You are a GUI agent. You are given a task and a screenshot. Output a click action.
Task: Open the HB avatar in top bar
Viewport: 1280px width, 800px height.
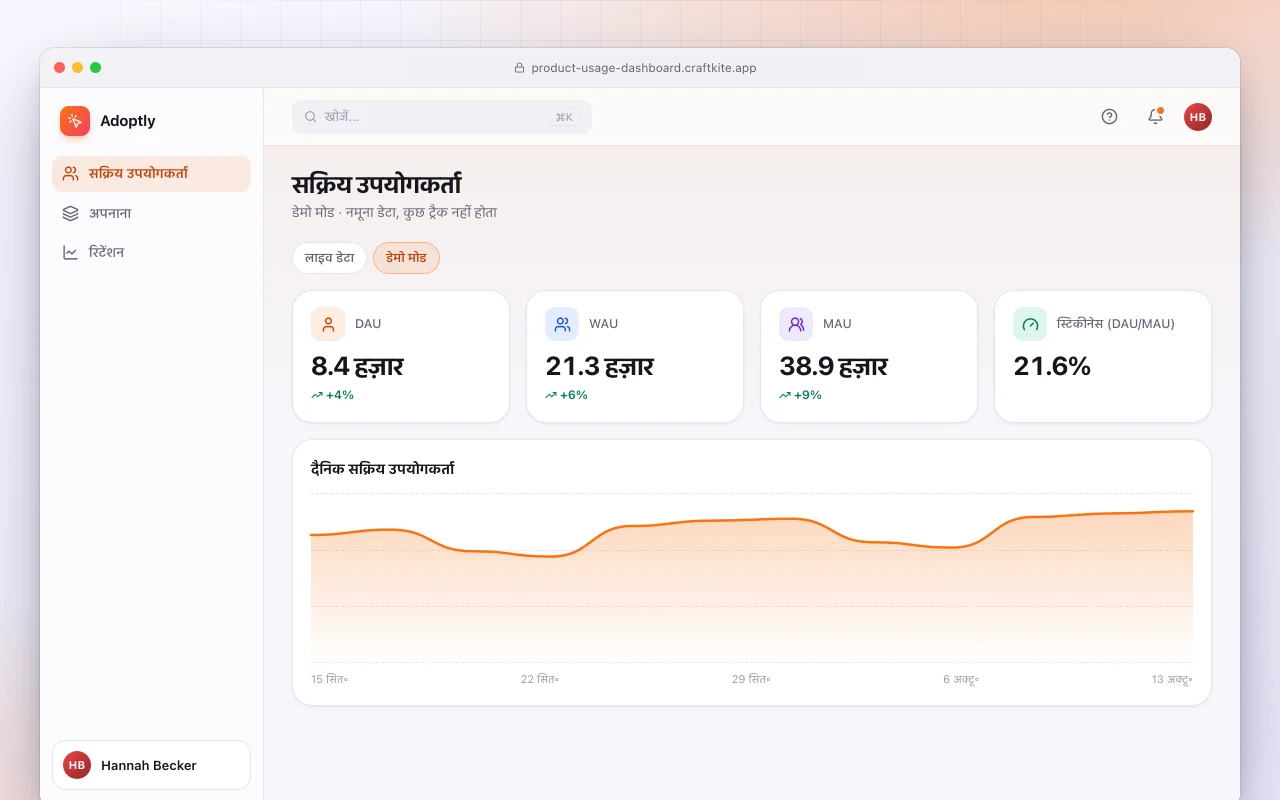[1198, 117]
